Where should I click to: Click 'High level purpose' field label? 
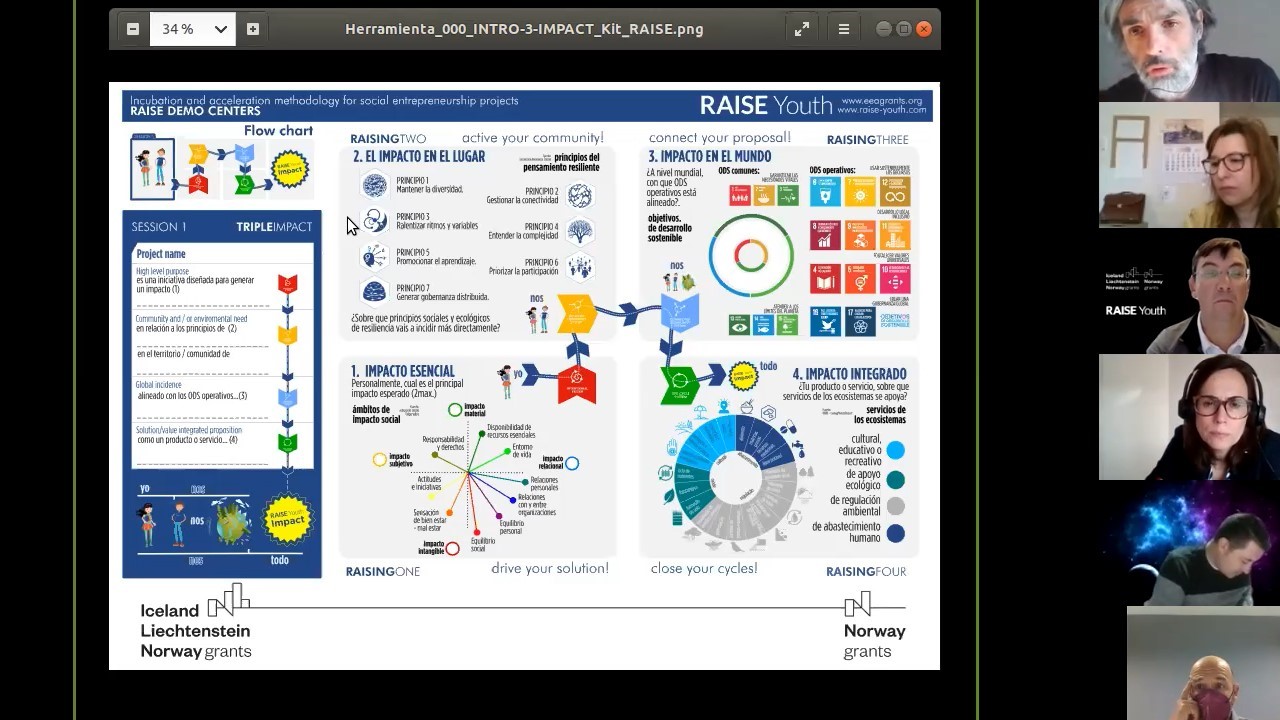pos(162,272)
